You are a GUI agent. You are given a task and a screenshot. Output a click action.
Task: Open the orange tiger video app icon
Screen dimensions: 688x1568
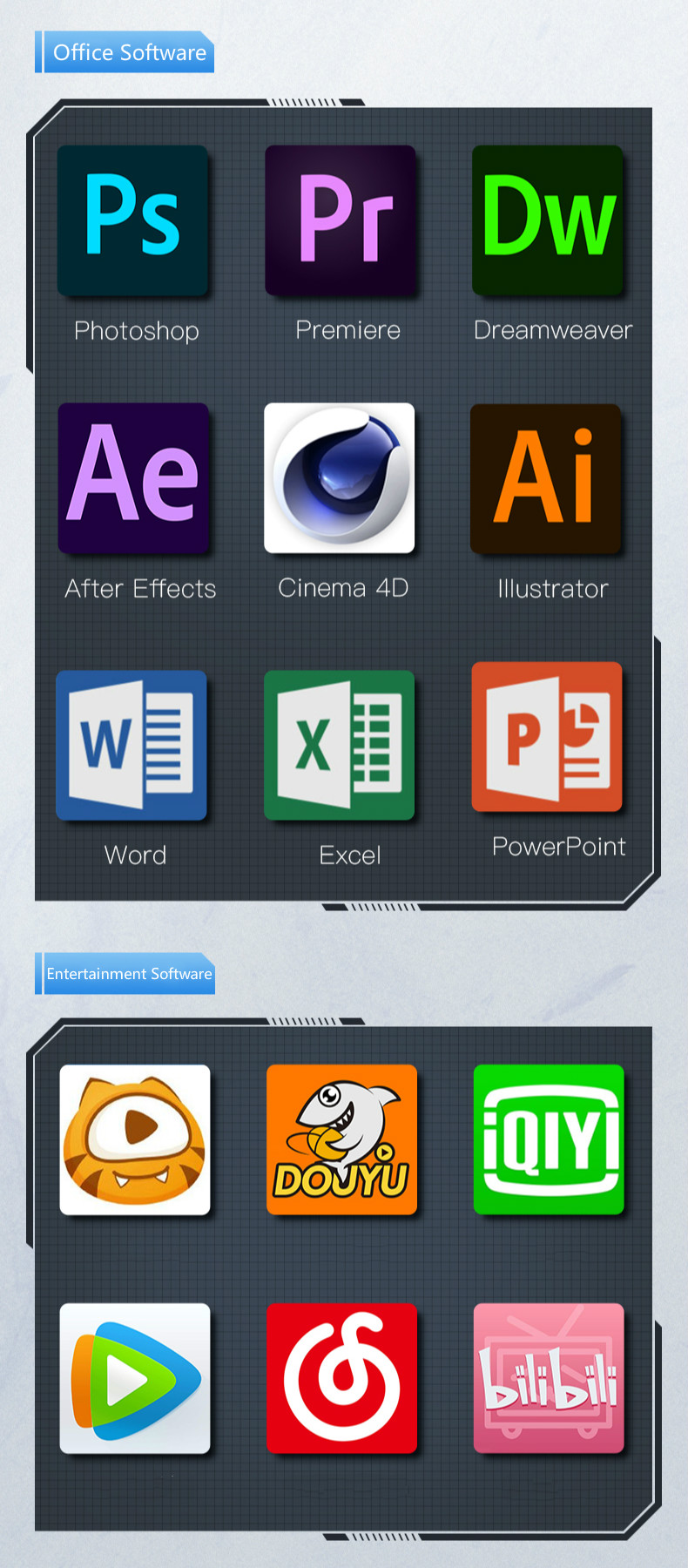(135, 1139)
